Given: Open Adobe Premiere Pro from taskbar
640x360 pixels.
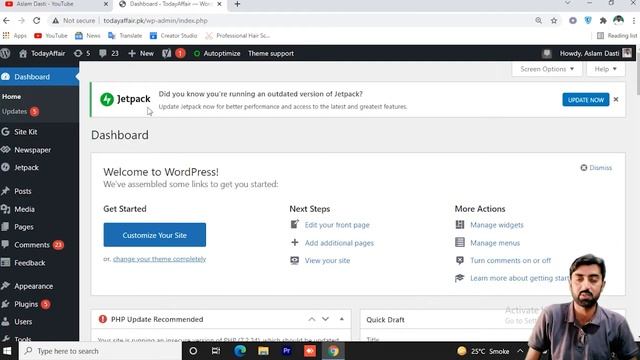Looking at the screenshot, I should [287, 351].
